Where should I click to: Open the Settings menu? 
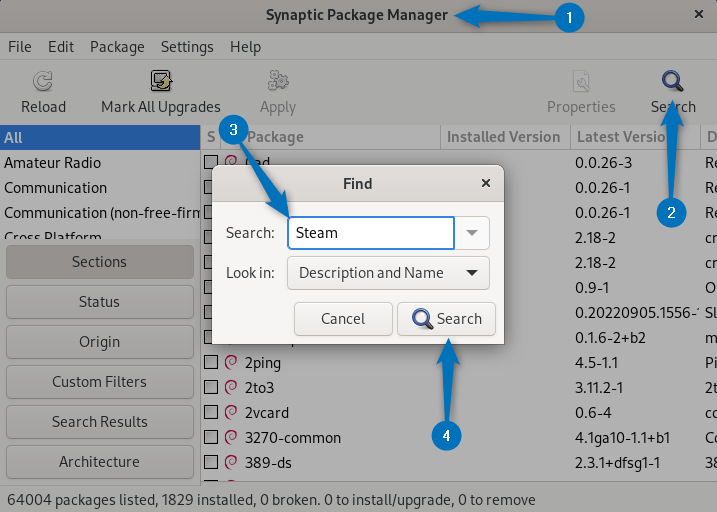click(187, 47)
